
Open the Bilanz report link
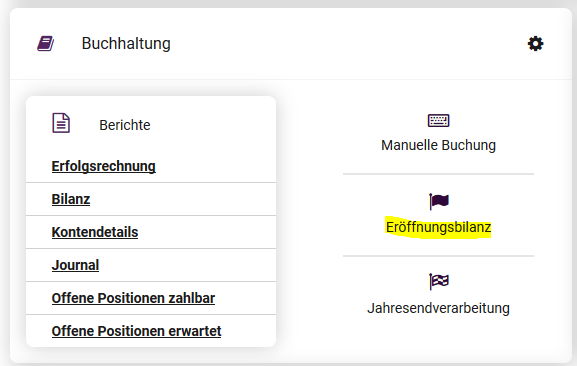click(71, 199)
